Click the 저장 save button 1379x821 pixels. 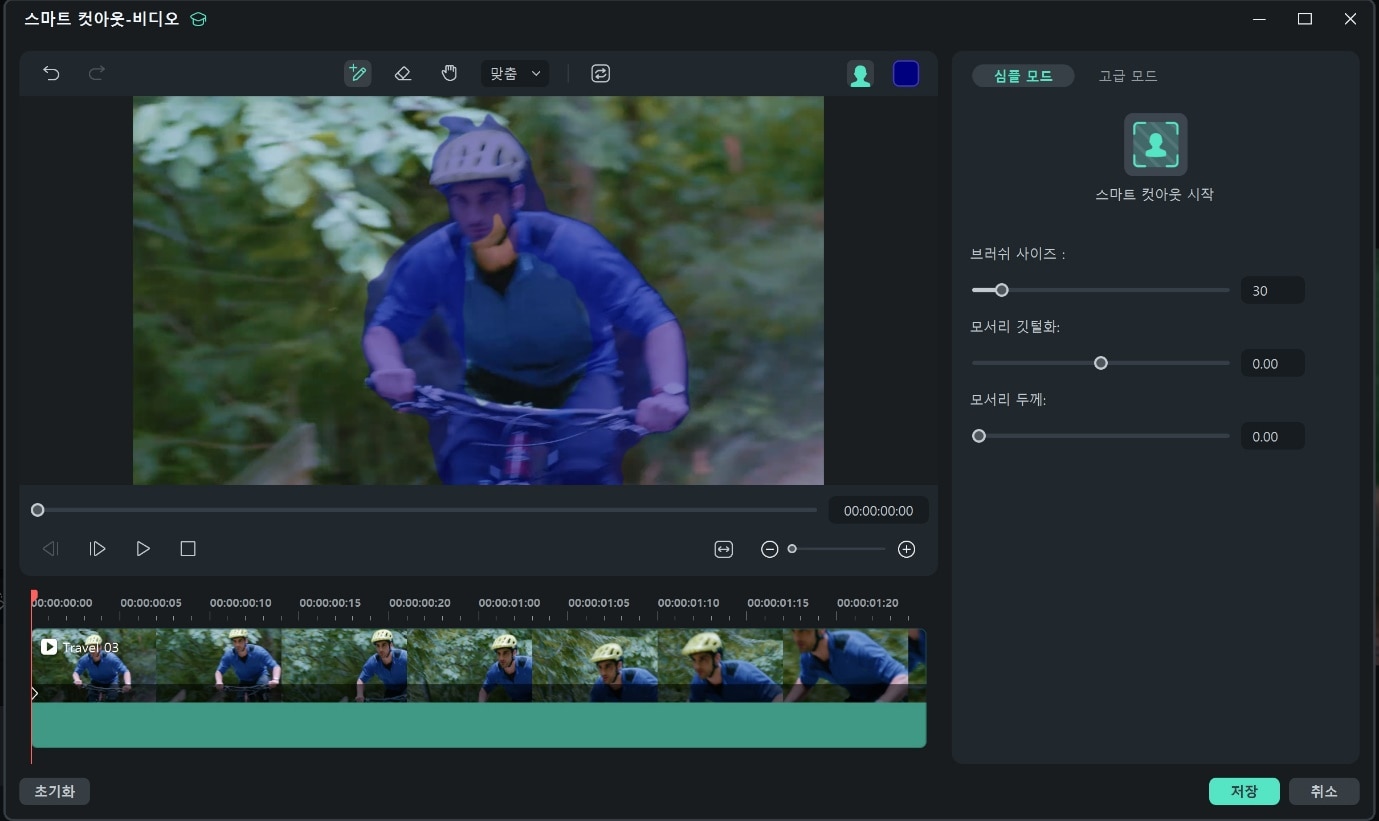(x=1244, y=791)
